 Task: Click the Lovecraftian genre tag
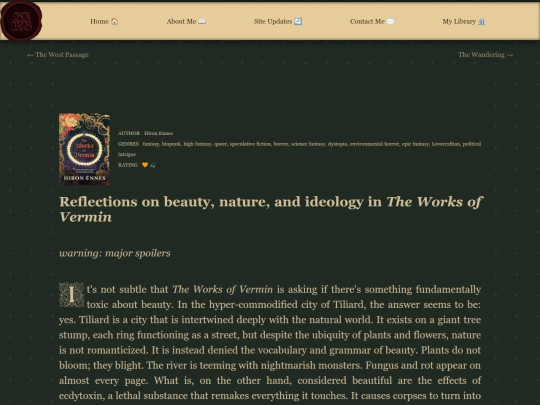point(446,144)
